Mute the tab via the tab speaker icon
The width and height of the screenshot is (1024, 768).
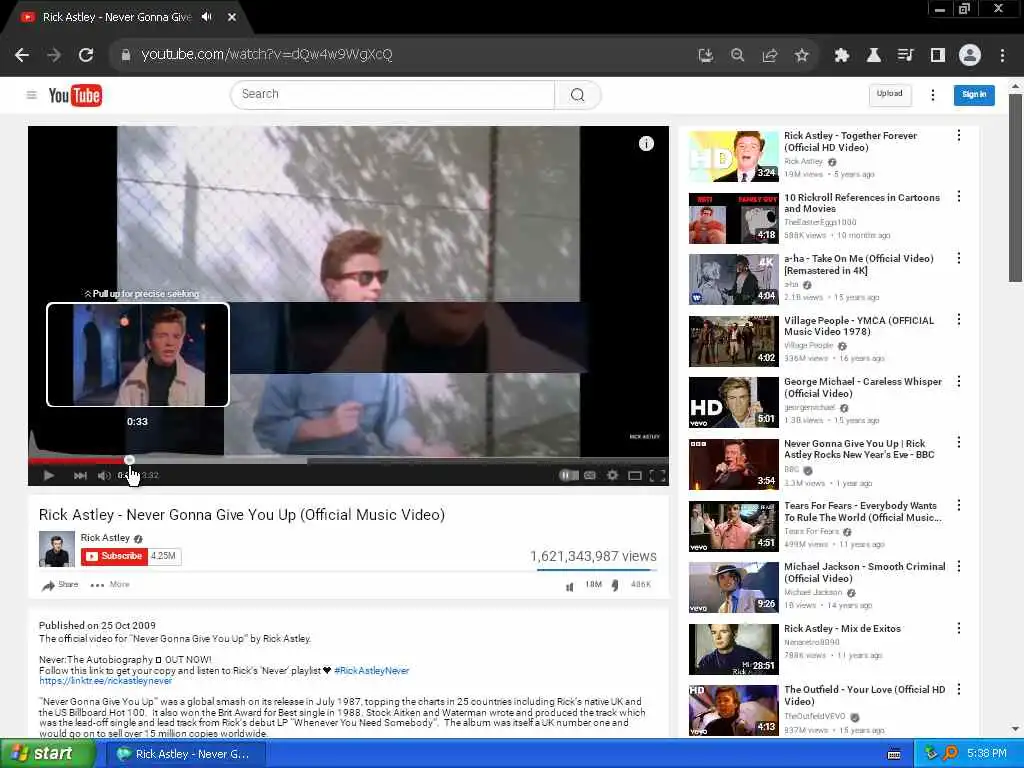tap(207, 17)
